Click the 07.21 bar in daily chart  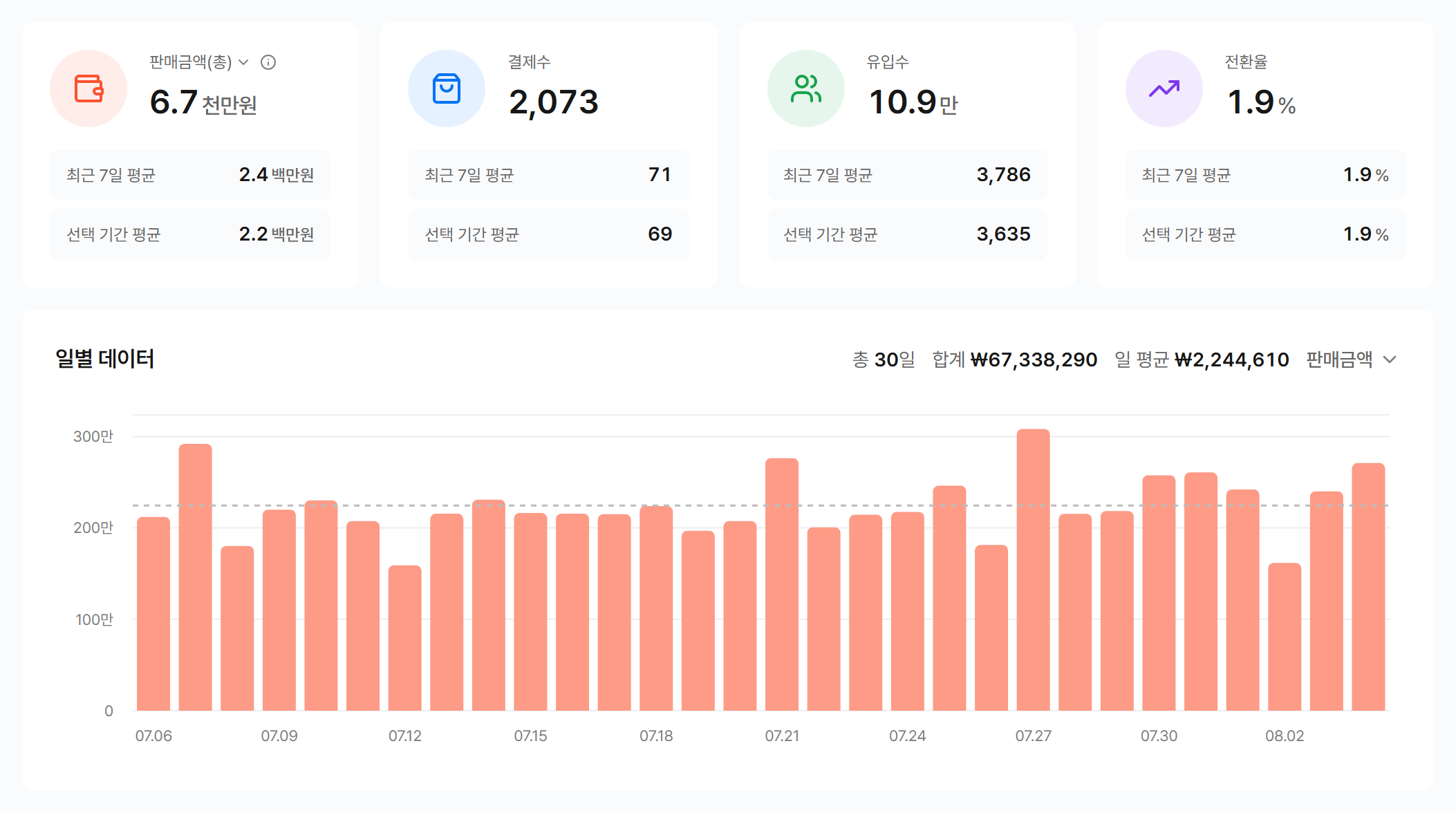[x=782, y=584]
